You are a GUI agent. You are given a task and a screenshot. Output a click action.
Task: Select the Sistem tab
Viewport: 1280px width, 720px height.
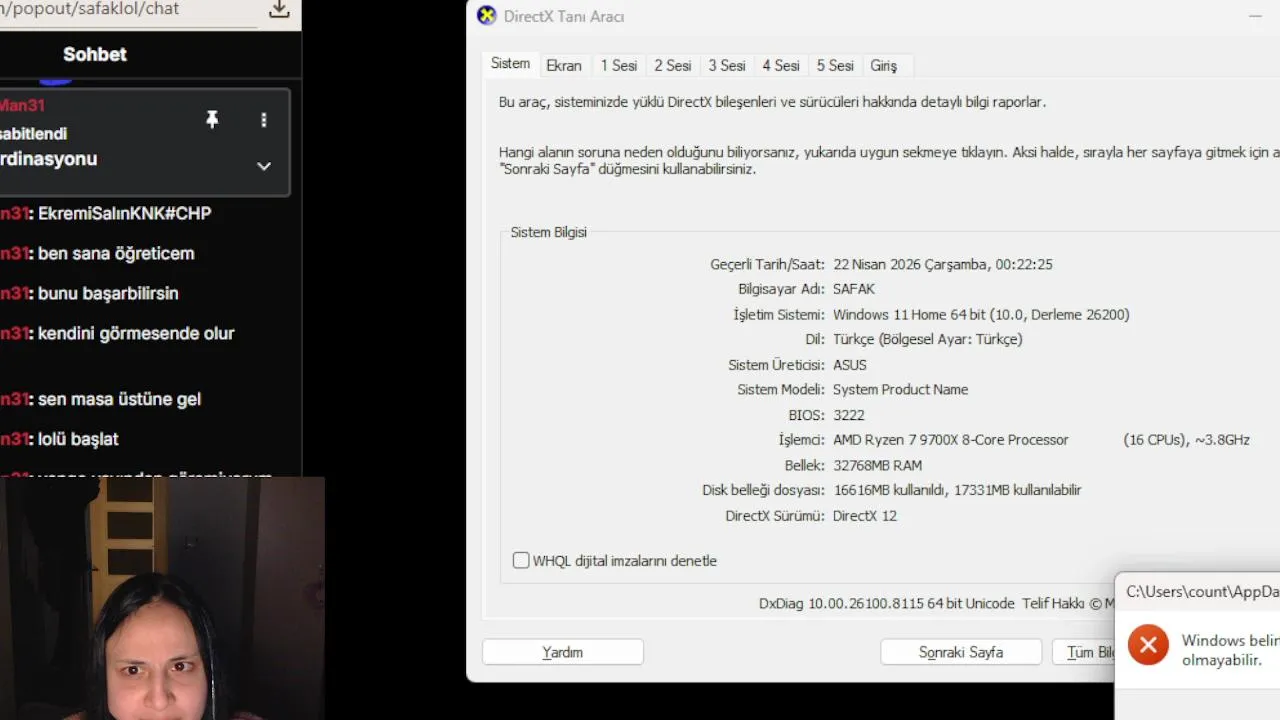click(510, 64)
